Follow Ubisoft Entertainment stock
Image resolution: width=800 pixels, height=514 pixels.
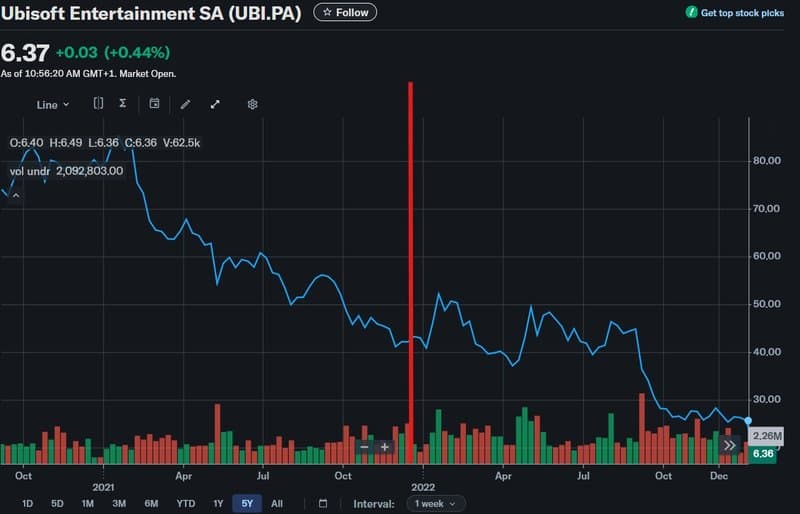coord(345,13)
